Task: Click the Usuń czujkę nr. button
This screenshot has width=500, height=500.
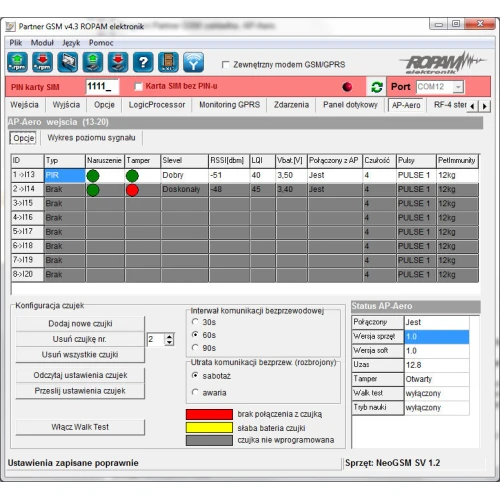Action: (80, 339)
